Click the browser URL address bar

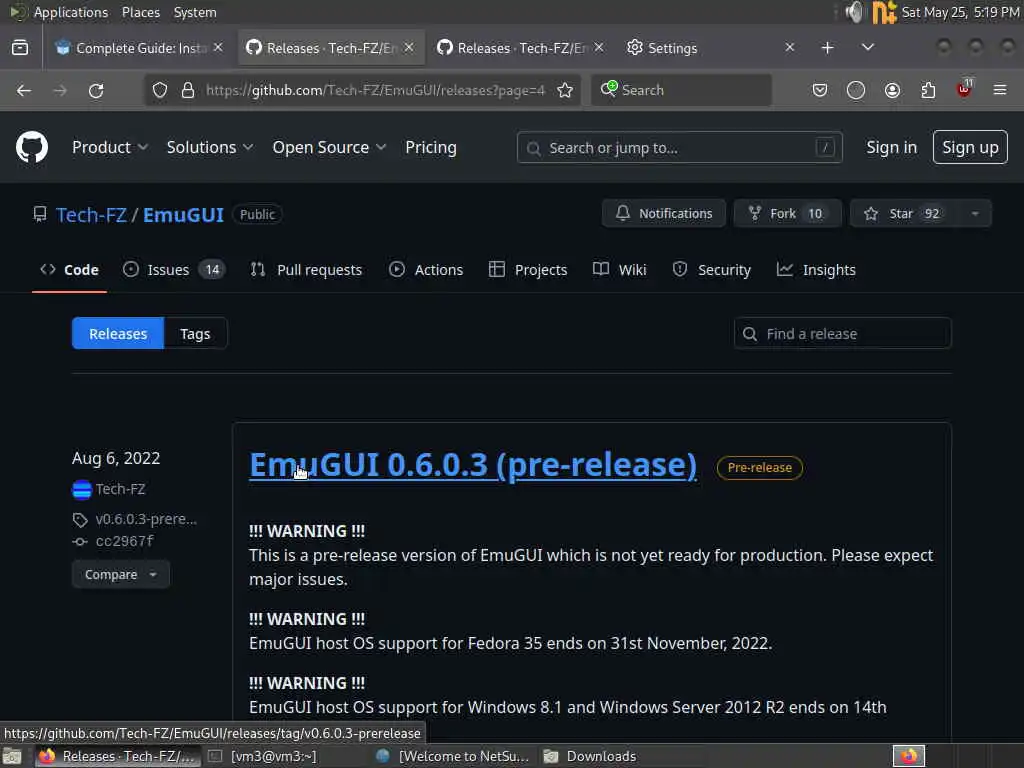coord(375,90)
